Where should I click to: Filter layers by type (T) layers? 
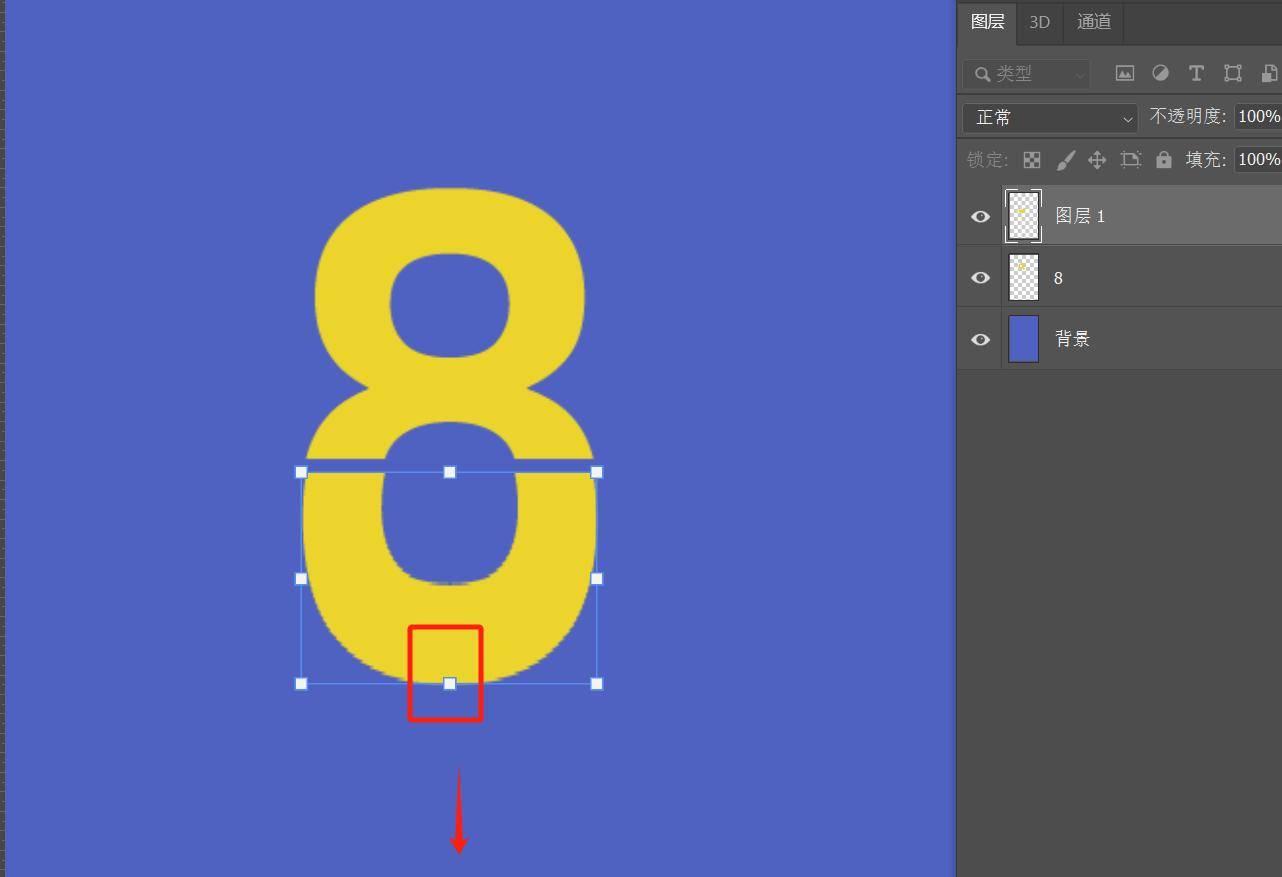pos(1196,73)
